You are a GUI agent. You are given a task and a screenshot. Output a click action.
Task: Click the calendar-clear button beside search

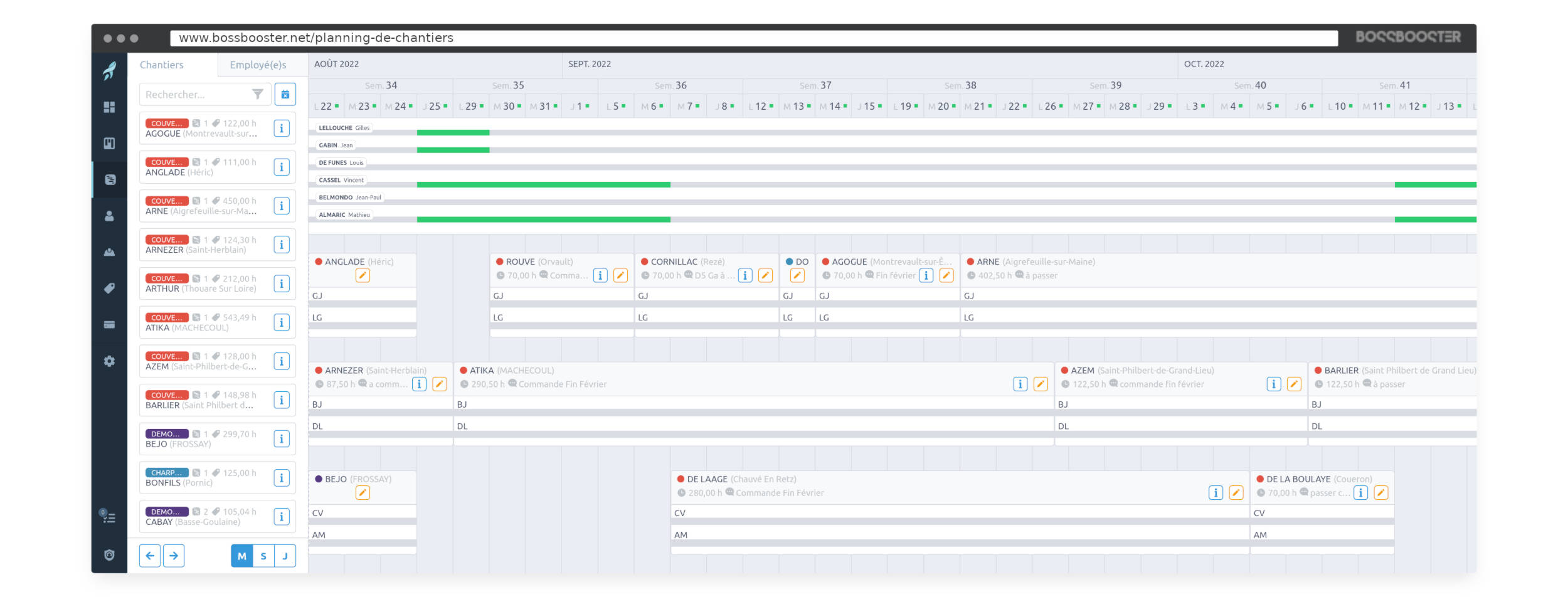point(285,94)
